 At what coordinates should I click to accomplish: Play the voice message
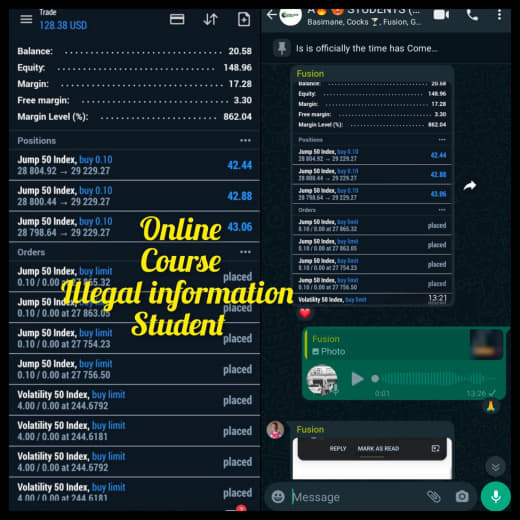coord(357,379)
